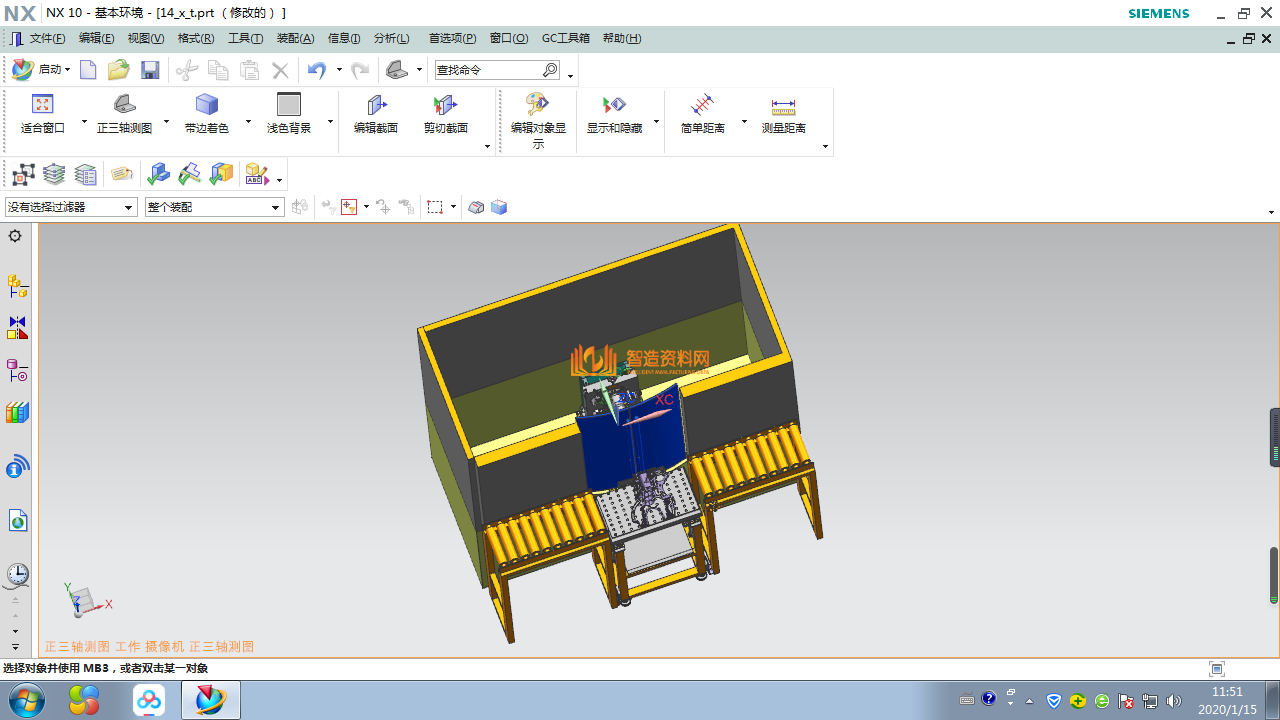
Task: Click the Clip Section (剪切截面) tool
Action: tap(445, 114)
